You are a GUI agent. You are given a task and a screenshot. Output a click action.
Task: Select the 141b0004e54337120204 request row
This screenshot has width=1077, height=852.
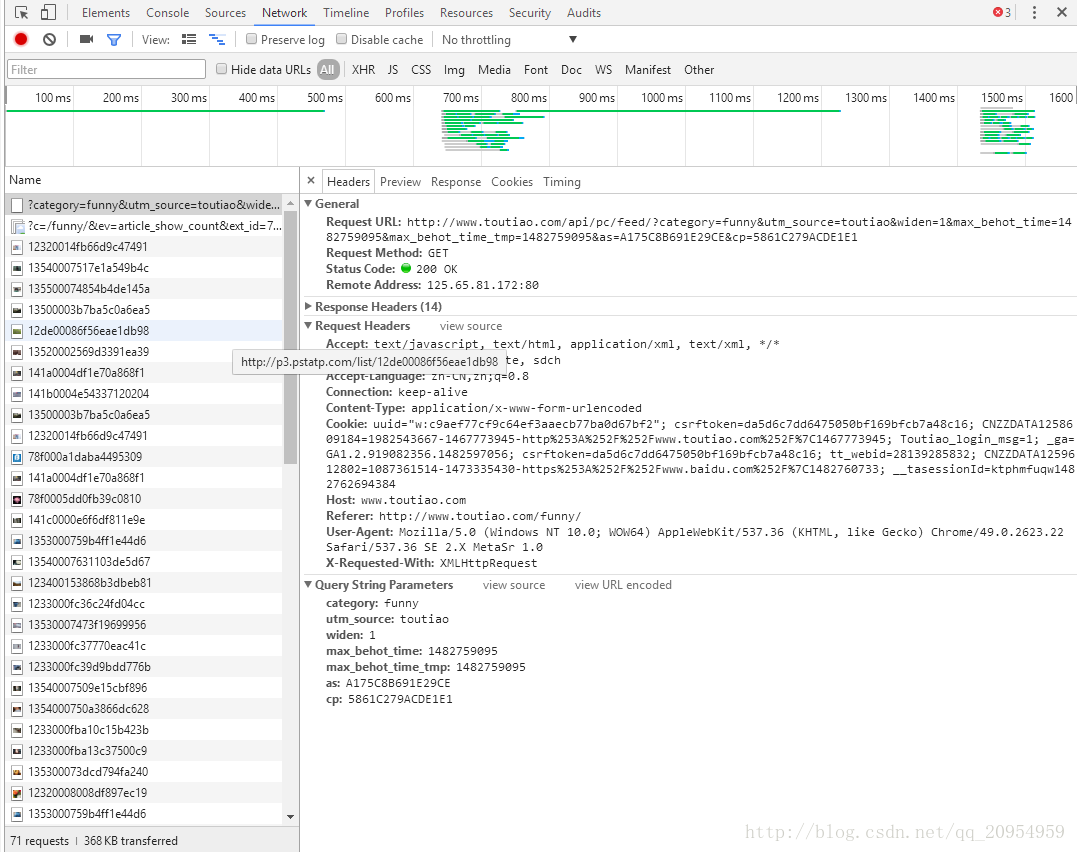coord(146,394)
